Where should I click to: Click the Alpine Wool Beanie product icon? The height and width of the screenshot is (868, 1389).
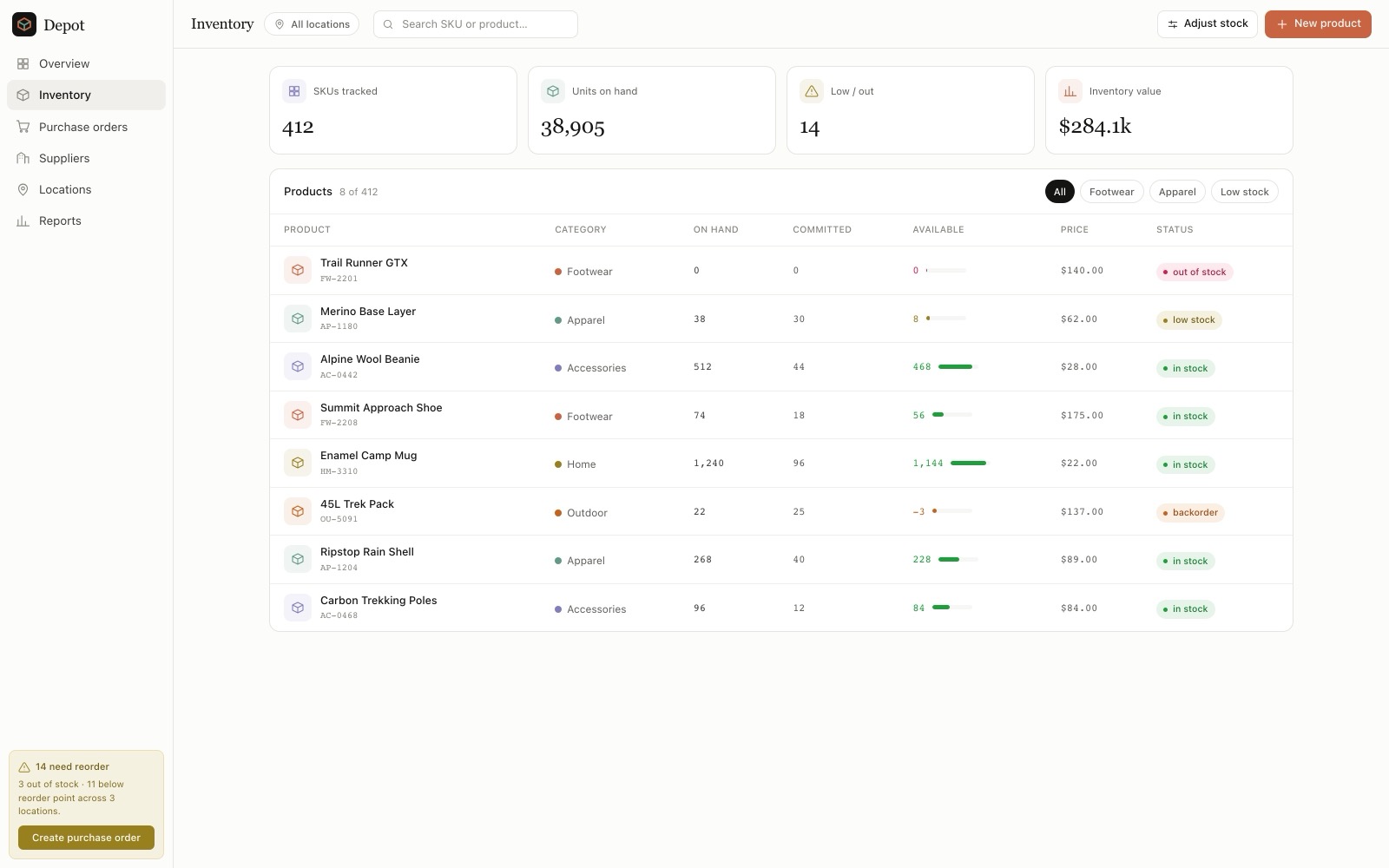pos(298,366)
